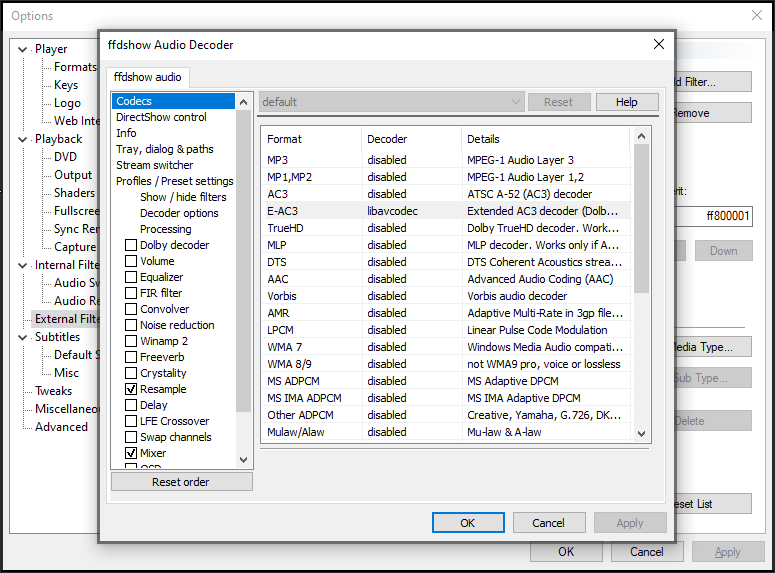This screenshot has width=775, height=573.
Task: Enable the Freeverb checkbox
Action: [131, 357]
